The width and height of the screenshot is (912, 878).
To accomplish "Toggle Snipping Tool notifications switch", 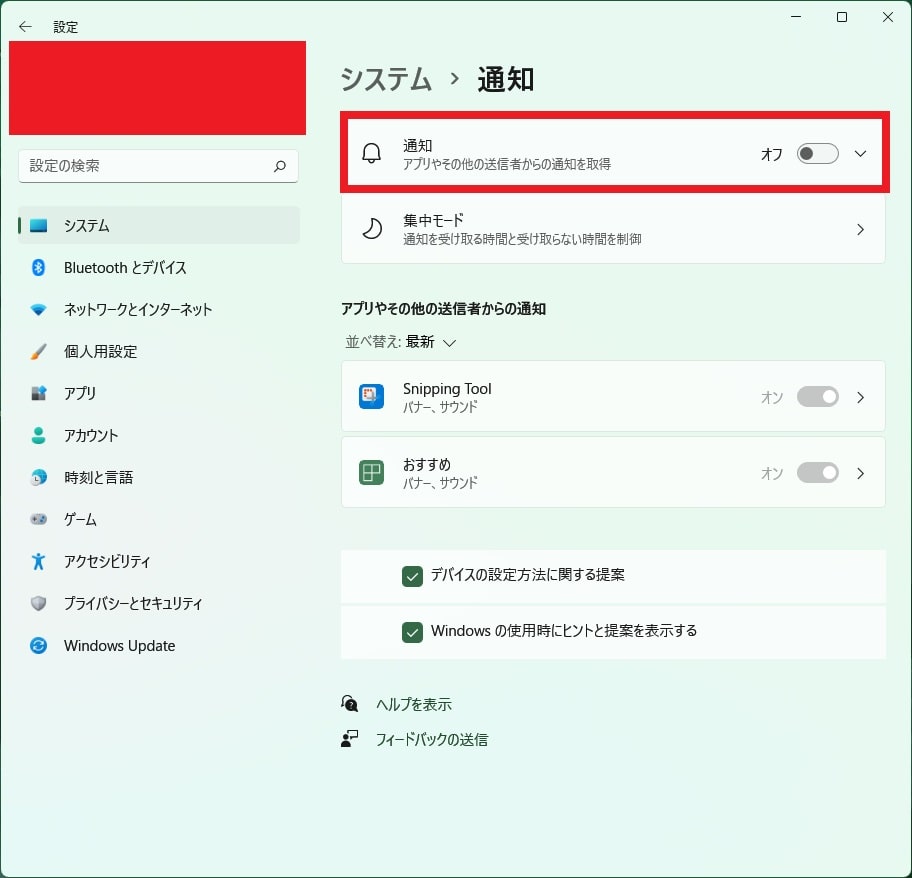I will (817, 397).
